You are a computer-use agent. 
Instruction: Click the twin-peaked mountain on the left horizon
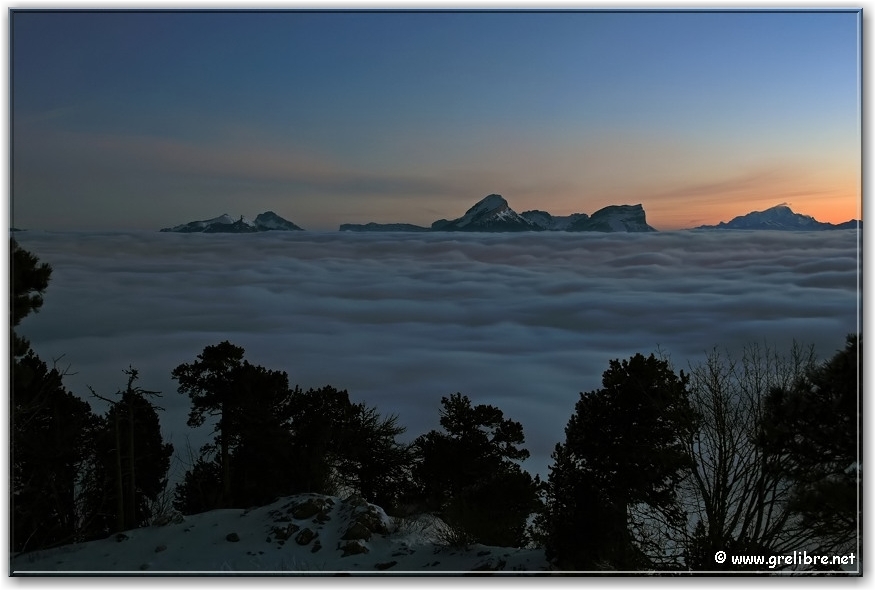235,222
